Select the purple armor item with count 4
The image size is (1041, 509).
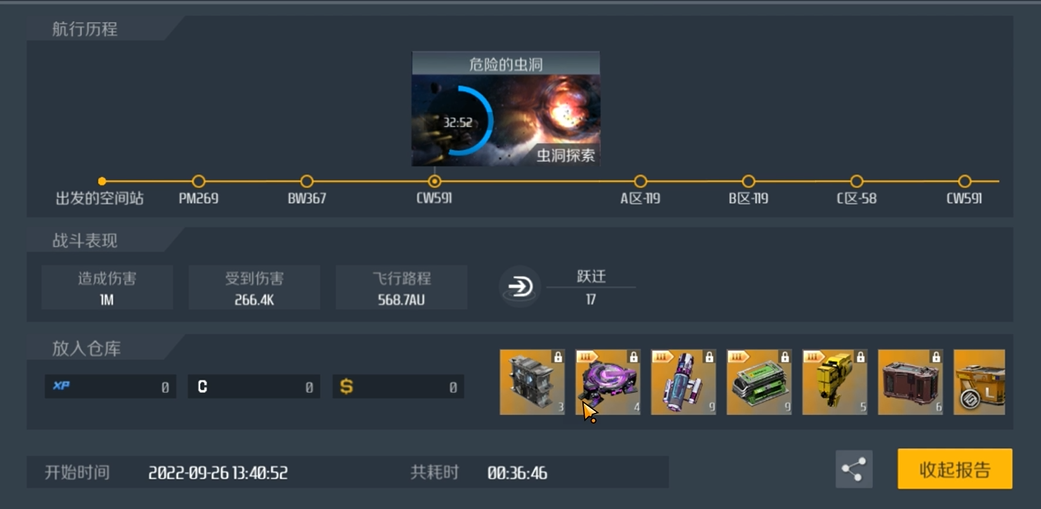(x=607, y=382)
